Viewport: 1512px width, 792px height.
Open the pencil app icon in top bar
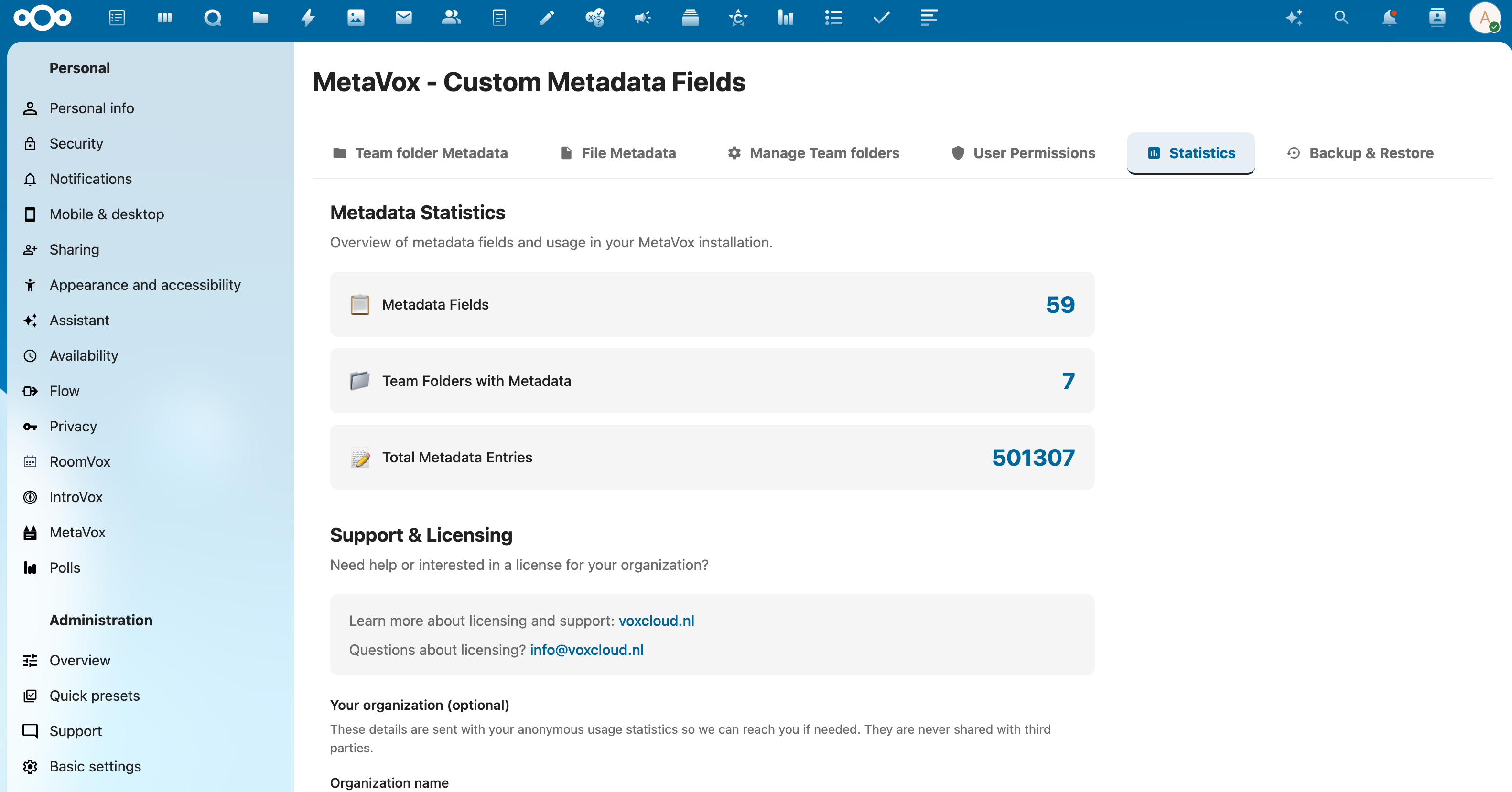click(547, 18)
